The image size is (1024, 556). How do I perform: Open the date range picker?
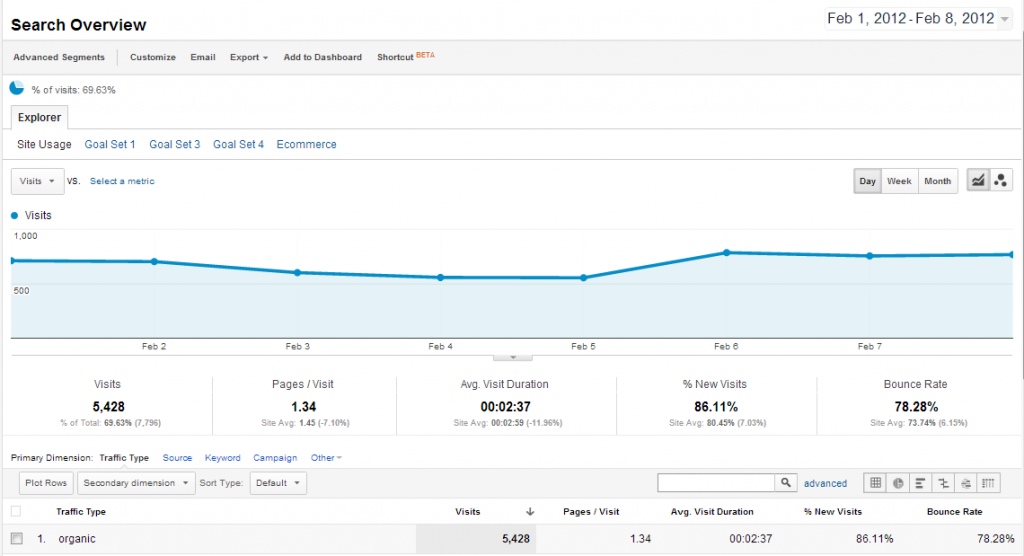[x=918, y=18]
